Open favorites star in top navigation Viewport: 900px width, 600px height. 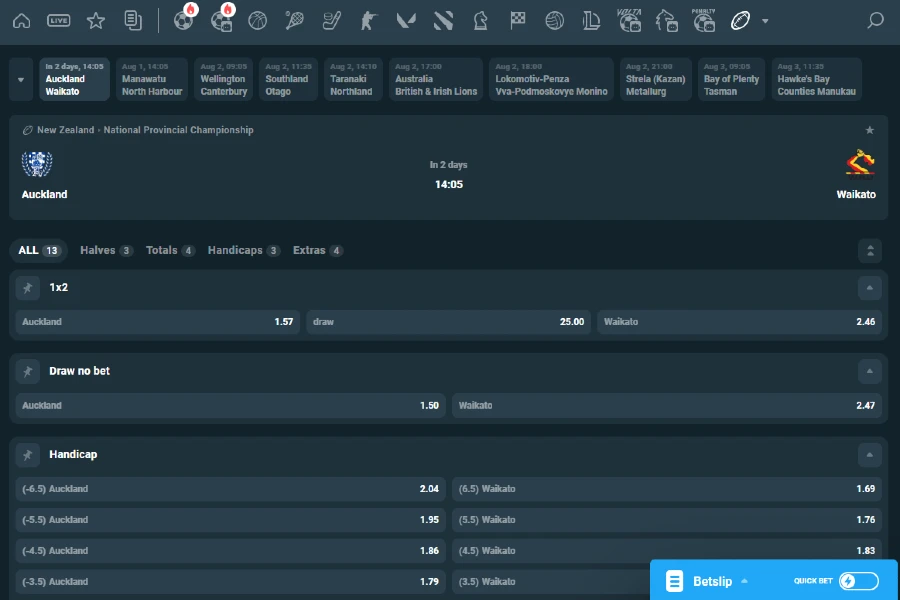(95, 20)
